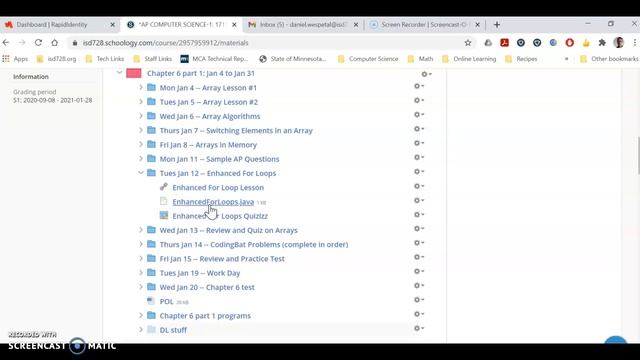Viewport: 640px width, 360px height.
Task: Open the Enhanced For Loop Lesson link
Action: coord(218,187)
